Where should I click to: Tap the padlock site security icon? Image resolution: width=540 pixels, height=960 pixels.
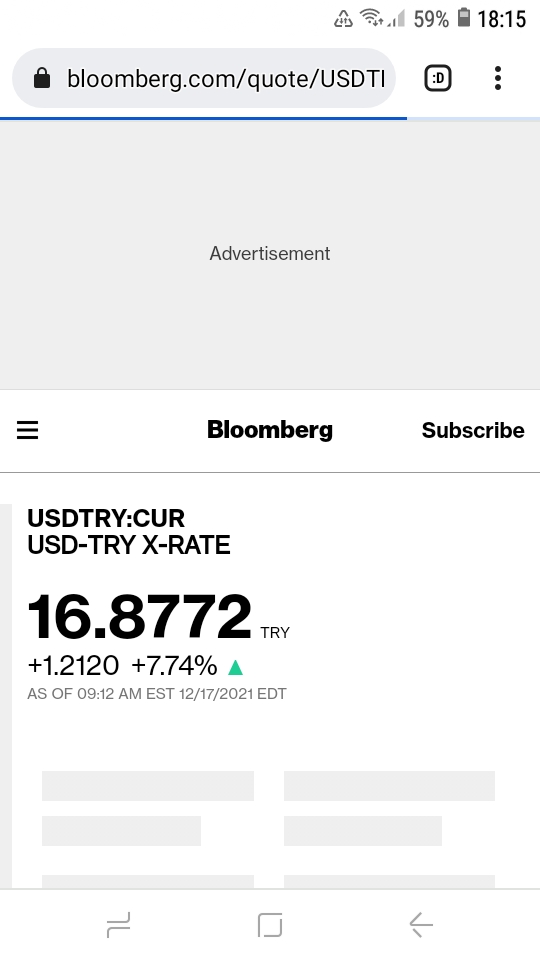pos(42,78)
